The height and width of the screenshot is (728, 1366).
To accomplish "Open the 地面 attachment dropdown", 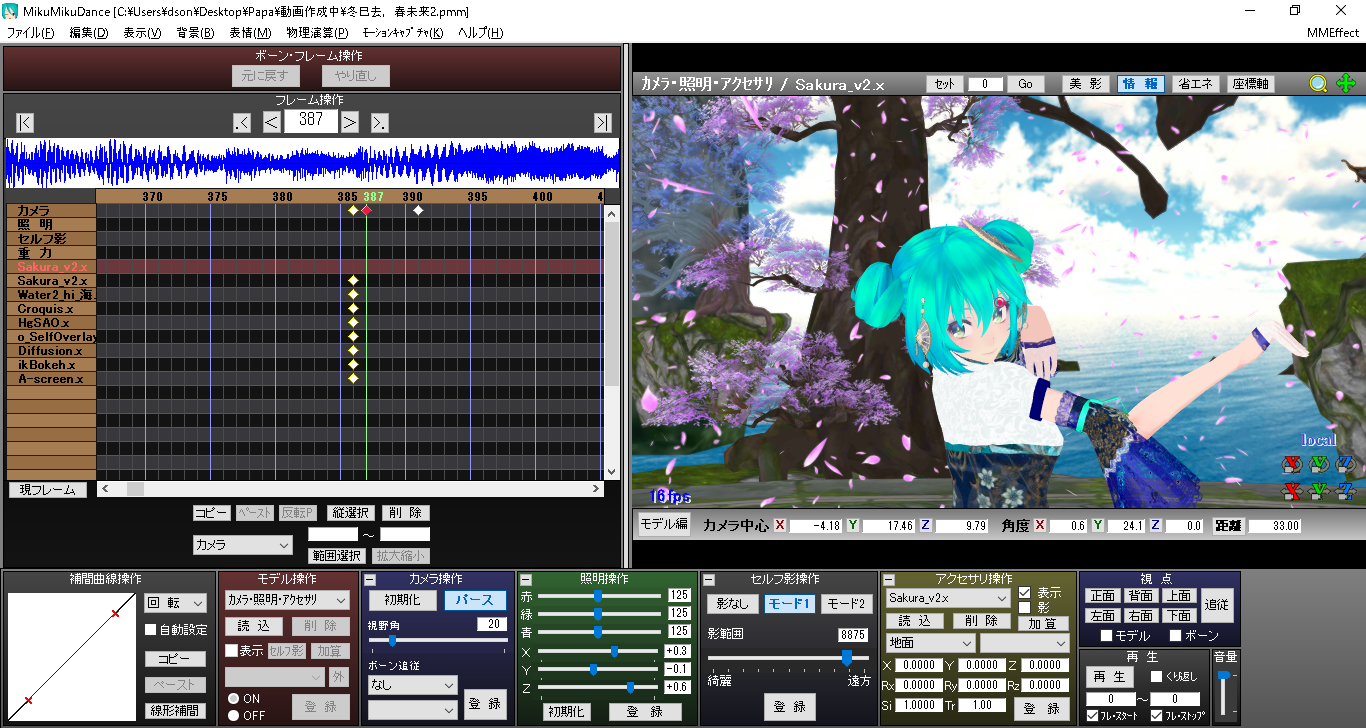I will (930, 643).
